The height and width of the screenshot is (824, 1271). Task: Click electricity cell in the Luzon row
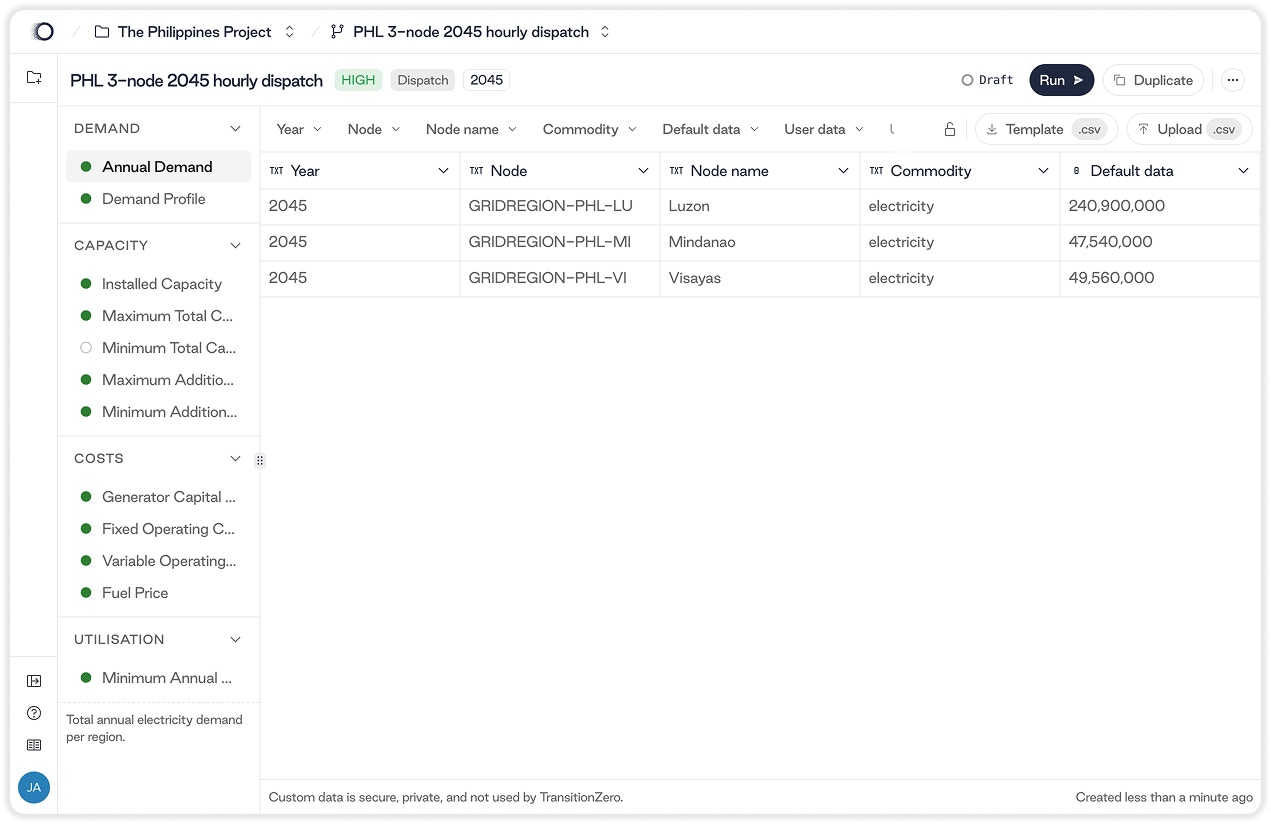coord(960,206)
